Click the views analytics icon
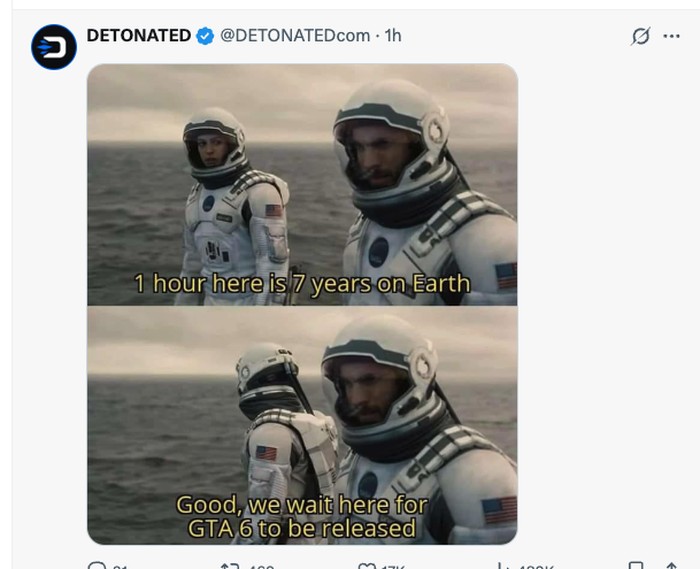700x569 pixels. point(503,566)
